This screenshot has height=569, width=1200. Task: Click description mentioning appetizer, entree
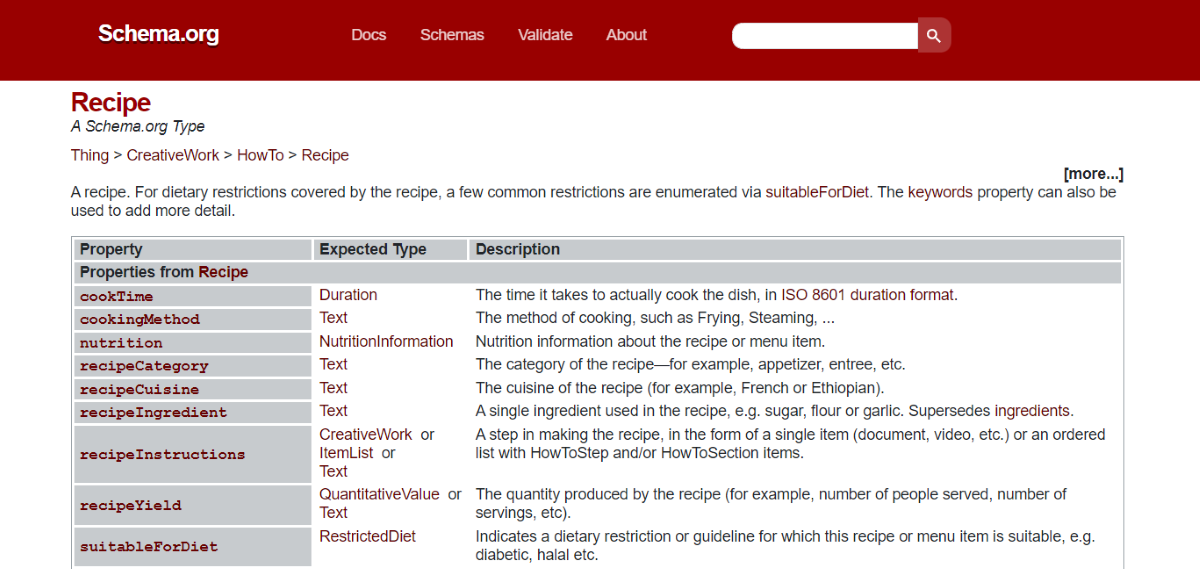point(690,365)
